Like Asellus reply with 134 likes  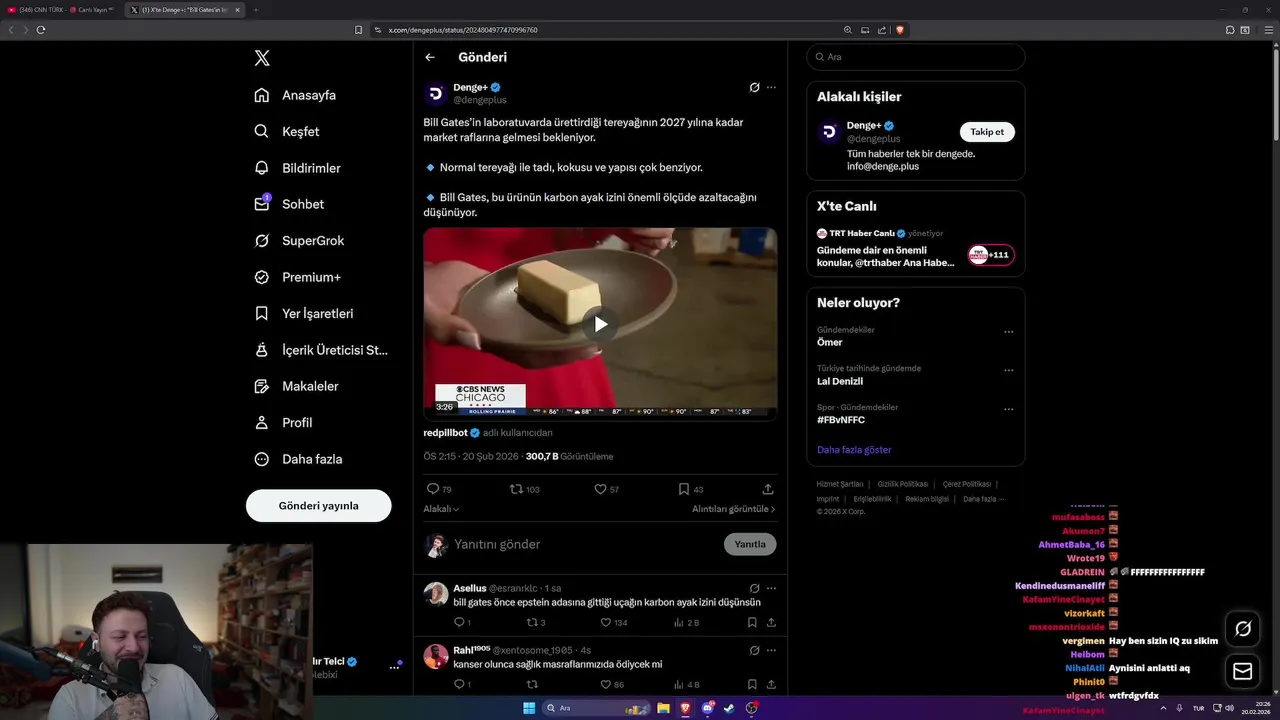point(612,622)
